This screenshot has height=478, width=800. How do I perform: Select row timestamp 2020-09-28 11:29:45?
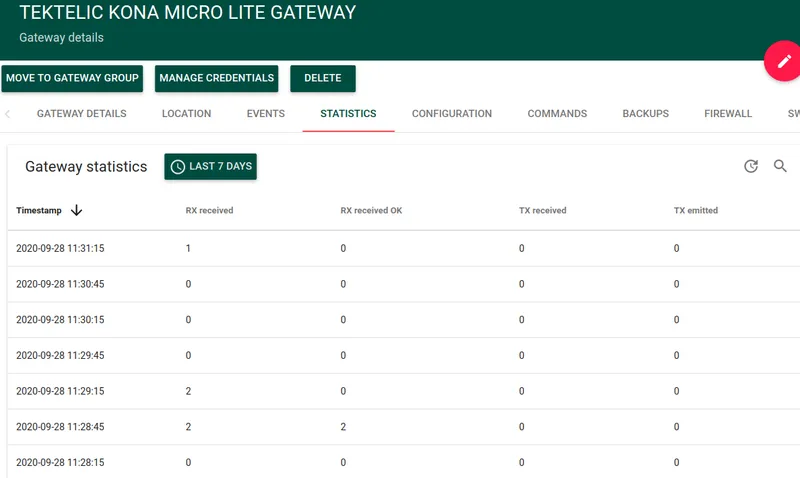pos(60,356)
